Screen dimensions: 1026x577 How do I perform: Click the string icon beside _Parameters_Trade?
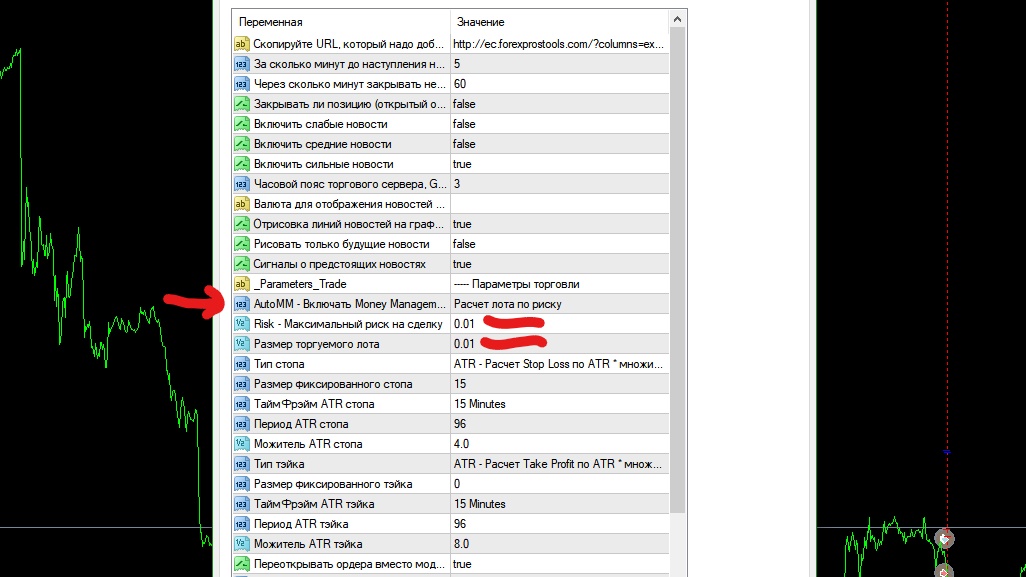pos(241,284)
